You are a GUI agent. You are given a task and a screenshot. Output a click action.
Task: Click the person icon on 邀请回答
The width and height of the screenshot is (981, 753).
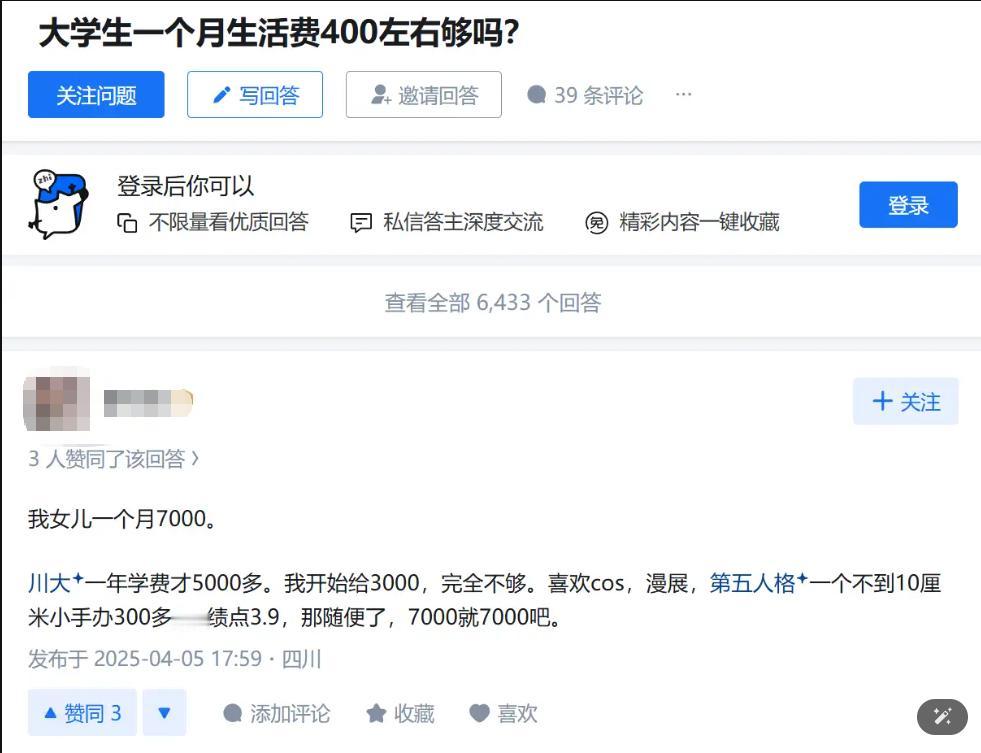(x=380, y=94)
